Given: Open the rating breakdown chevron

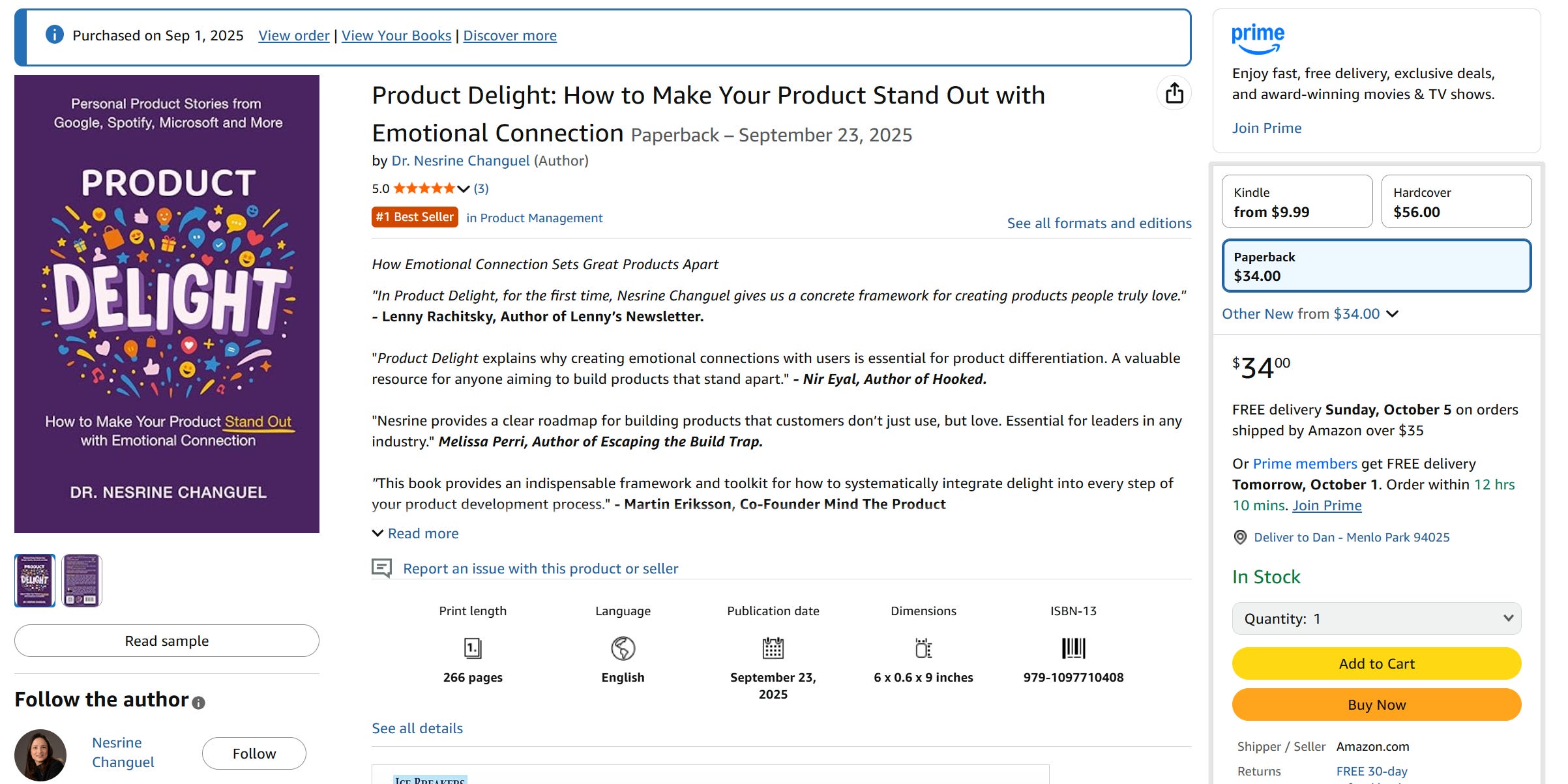Looking at the screenshot, I should (x=464, y=189).
